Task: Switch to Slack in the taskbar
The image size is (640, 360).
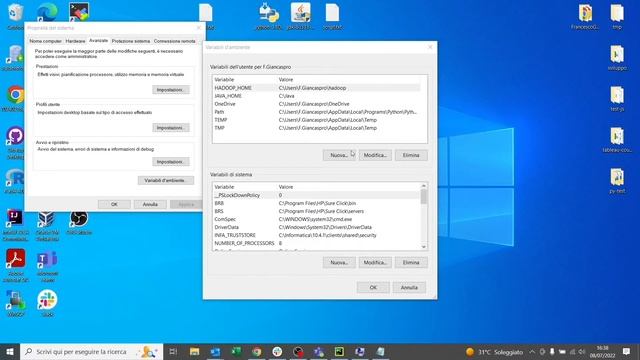Action: 277,351
